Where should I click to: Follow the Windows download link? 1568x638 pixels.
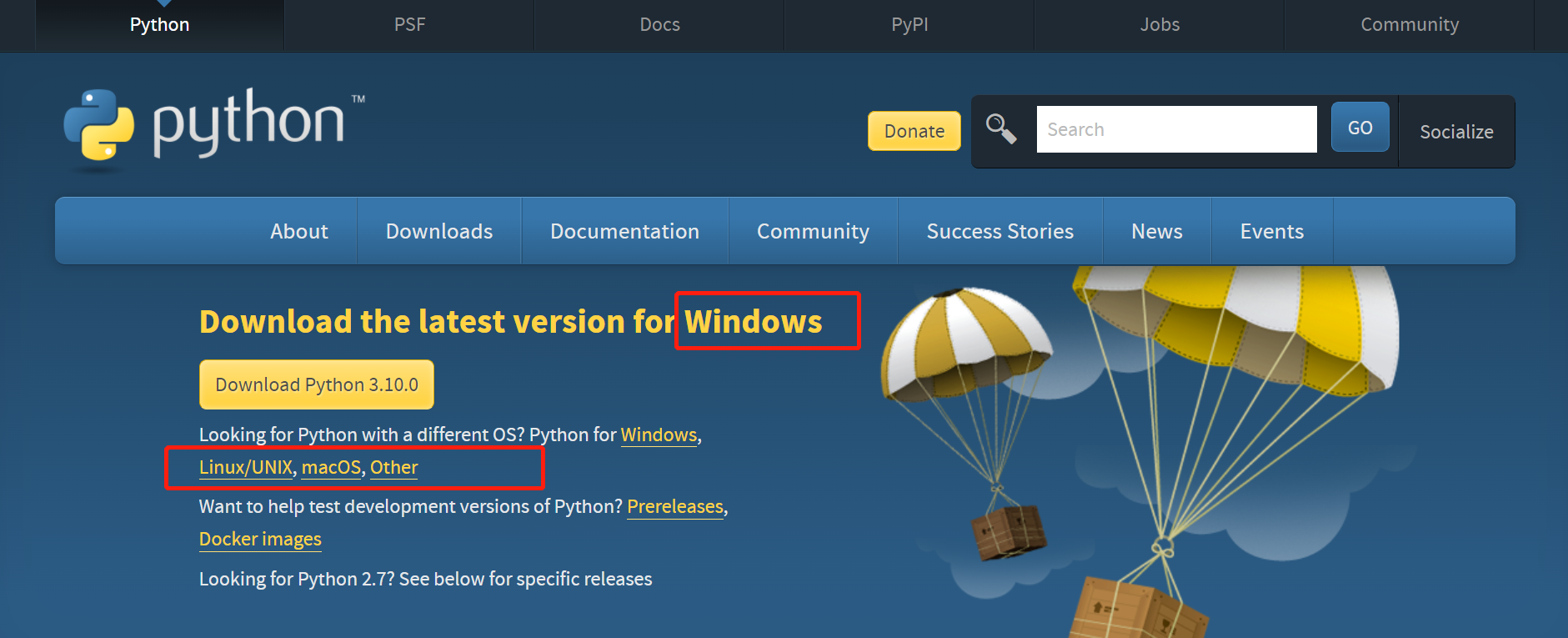coord(659,435)
